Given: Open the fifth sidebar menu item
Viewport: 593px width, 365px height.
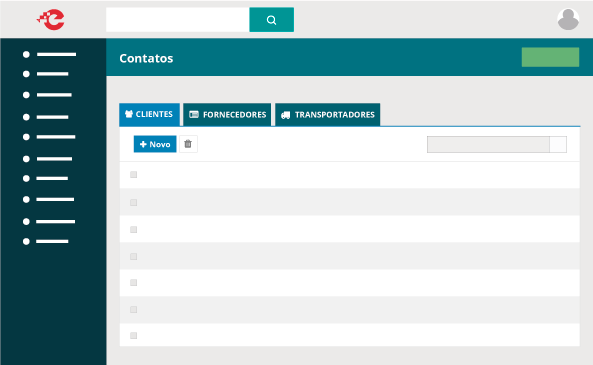Looking at the screenshot, I should (x=49, y=137).
